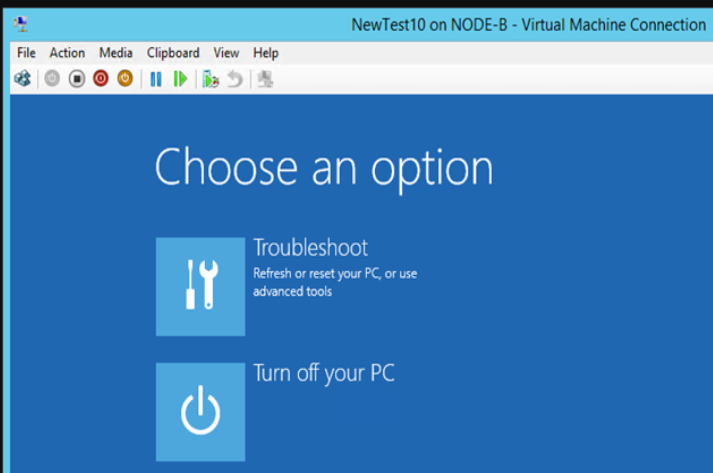Click the "NewTest10 on NODE-B" window title
Image resolution: width=713 pixels, height=473 pixels.
(x=528, y=25)
